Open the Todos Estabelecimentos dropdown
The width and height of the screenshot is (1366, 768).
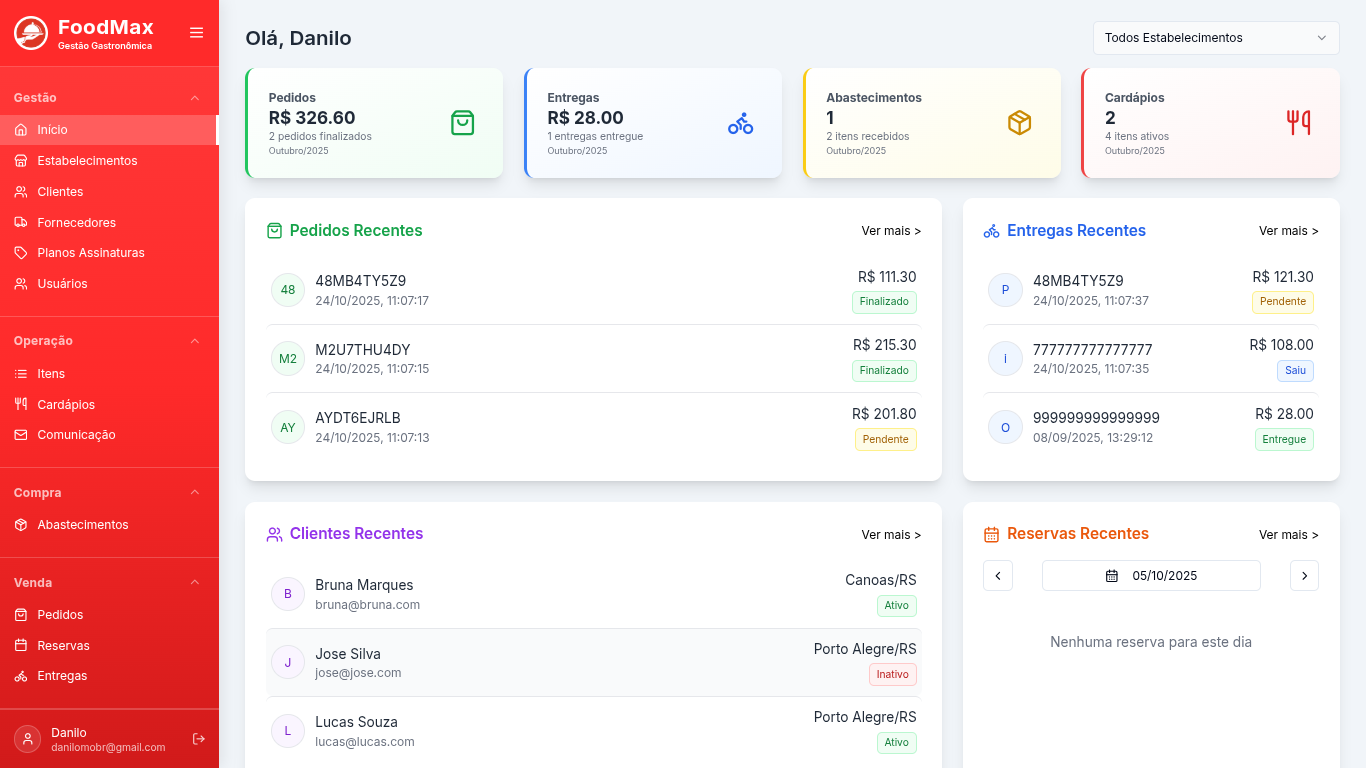[x=1215, y=38]
